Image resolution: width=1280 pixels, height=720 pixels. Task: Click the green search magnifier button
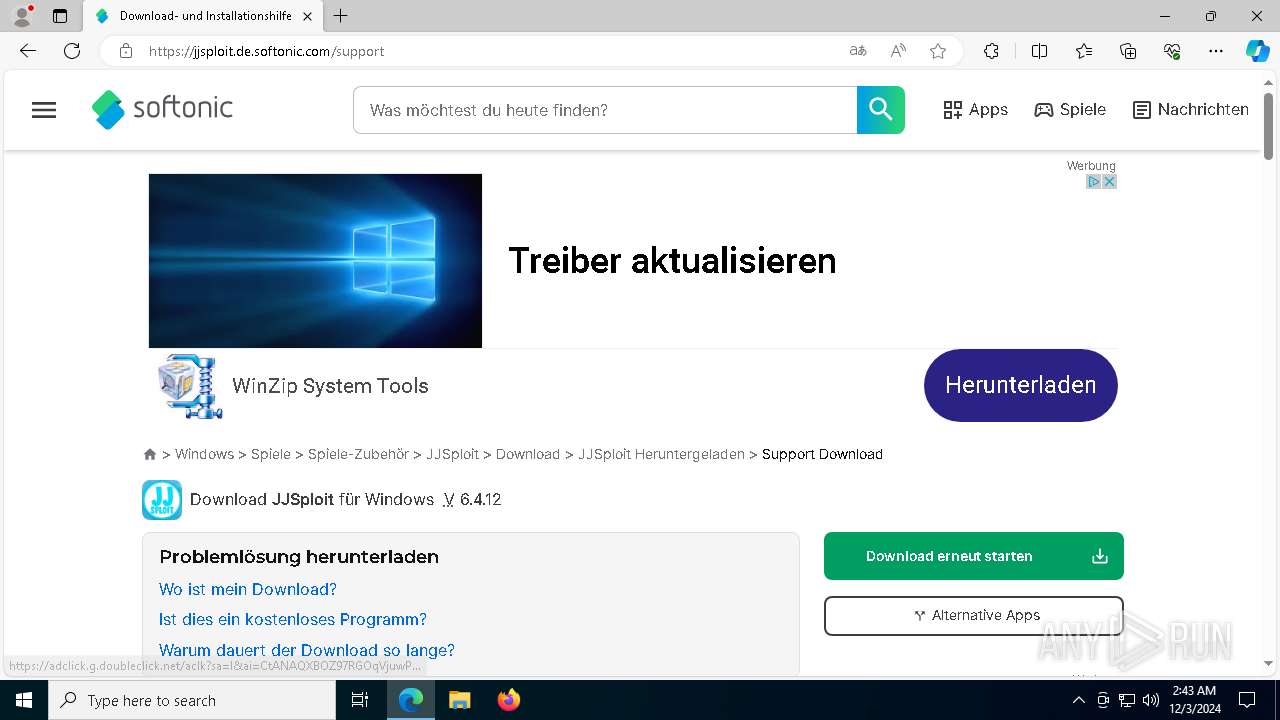pos(881,110)
